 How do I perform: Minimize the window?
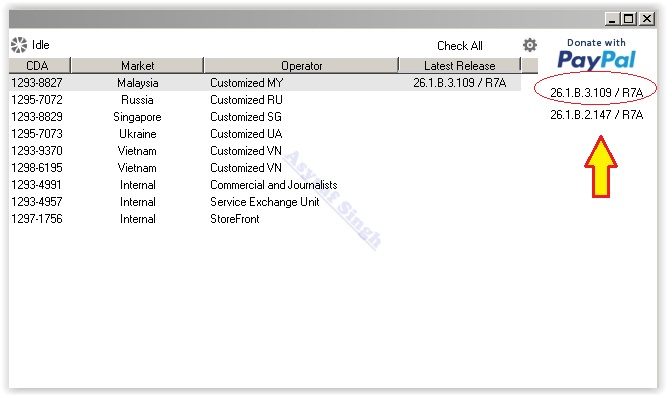(x=612, y=19)
